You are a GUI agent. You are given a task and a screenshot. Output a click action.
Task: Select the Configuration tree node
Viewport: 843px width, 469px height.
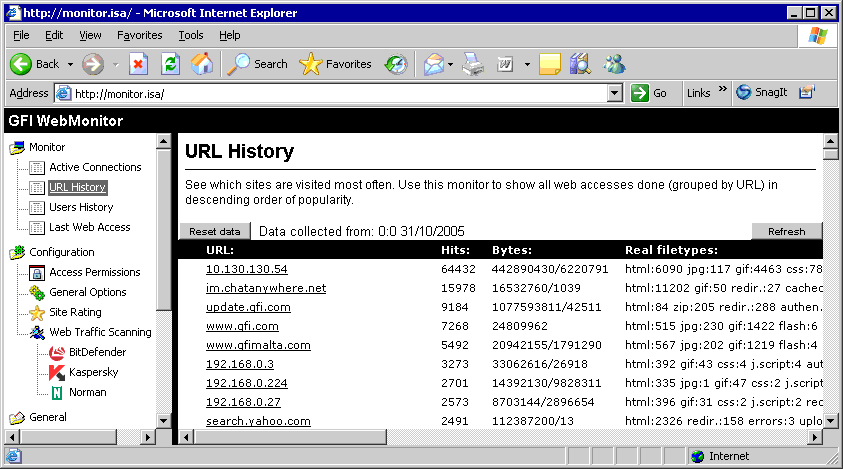(61, 252)
